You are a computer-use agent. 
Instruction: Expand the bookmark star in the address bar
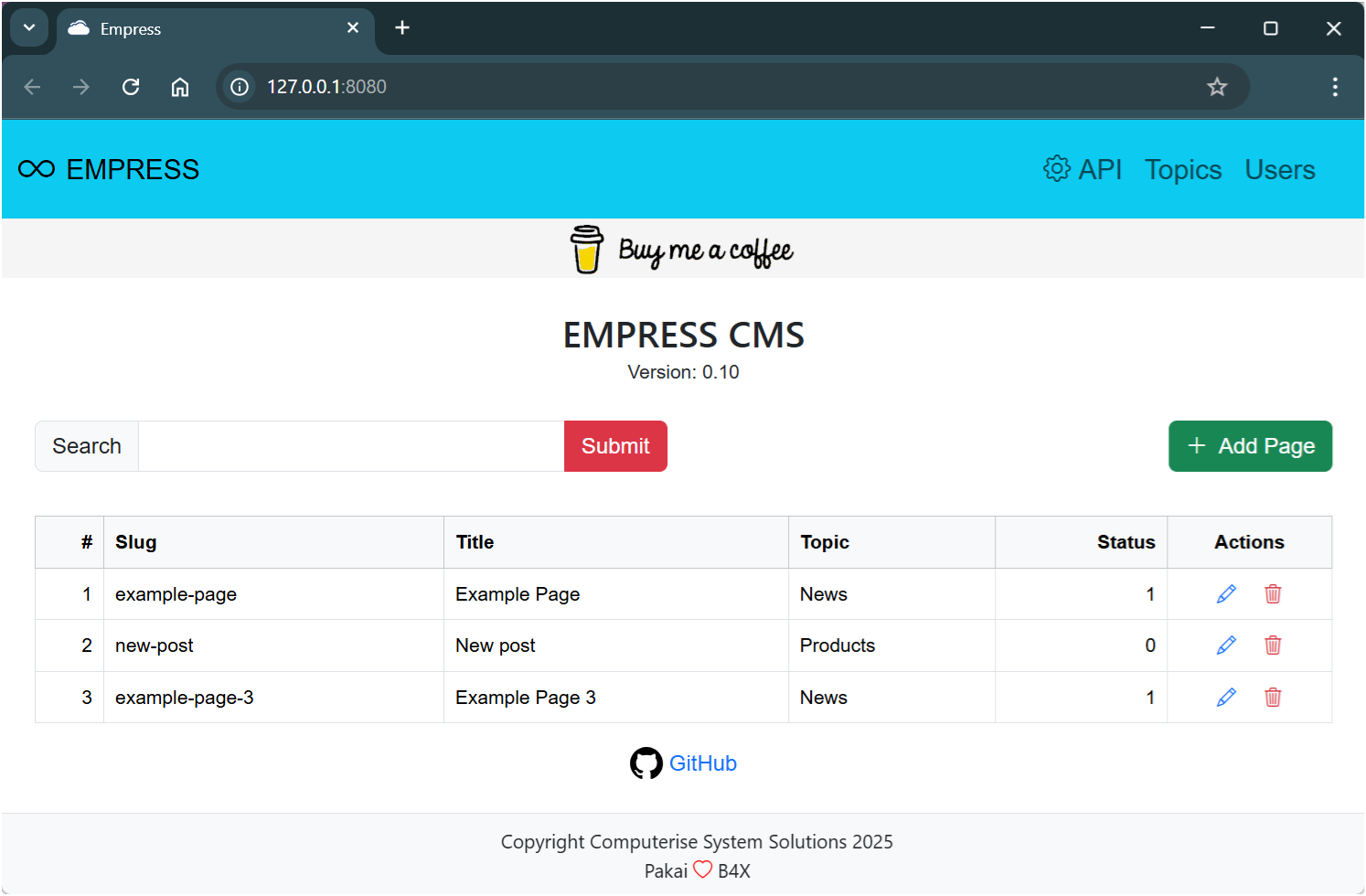pos(1217,86)
